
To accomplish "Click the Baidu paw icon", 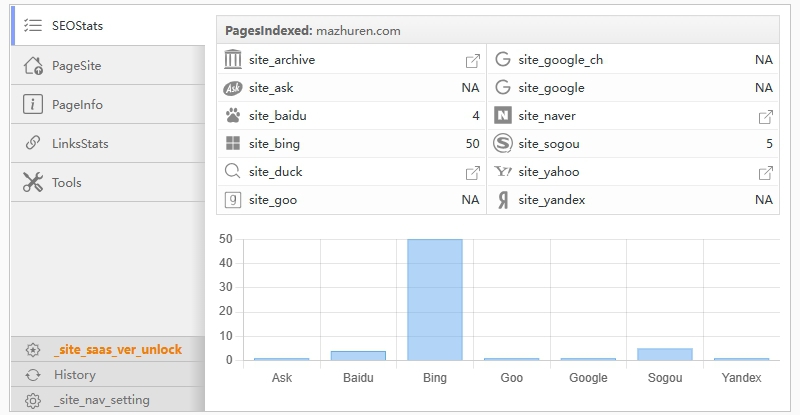I will click(x=233, y=116).
